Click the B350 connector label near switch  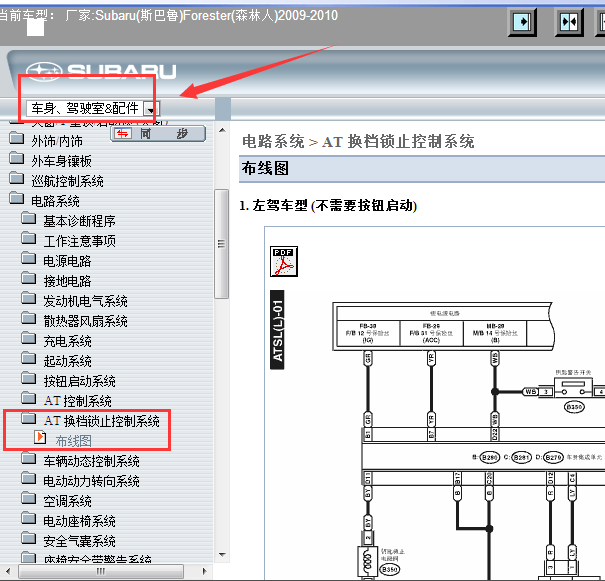(574, 407)
